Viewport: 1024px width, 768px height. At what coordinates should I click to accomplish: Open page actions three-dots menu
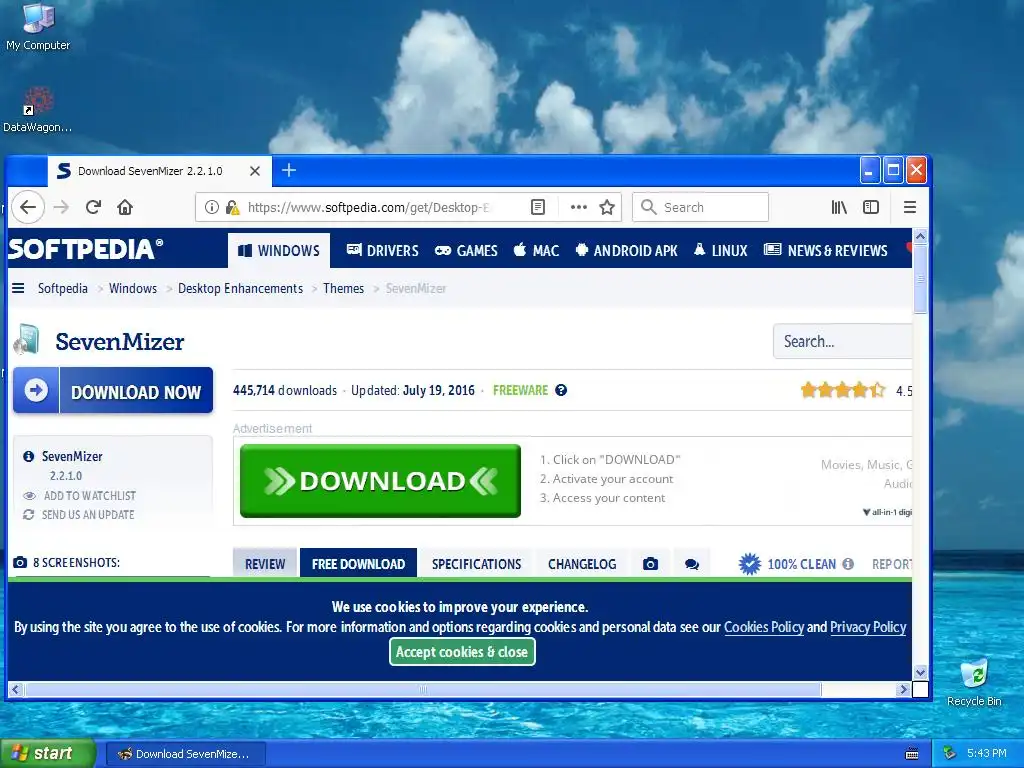(x=579, y=207)
